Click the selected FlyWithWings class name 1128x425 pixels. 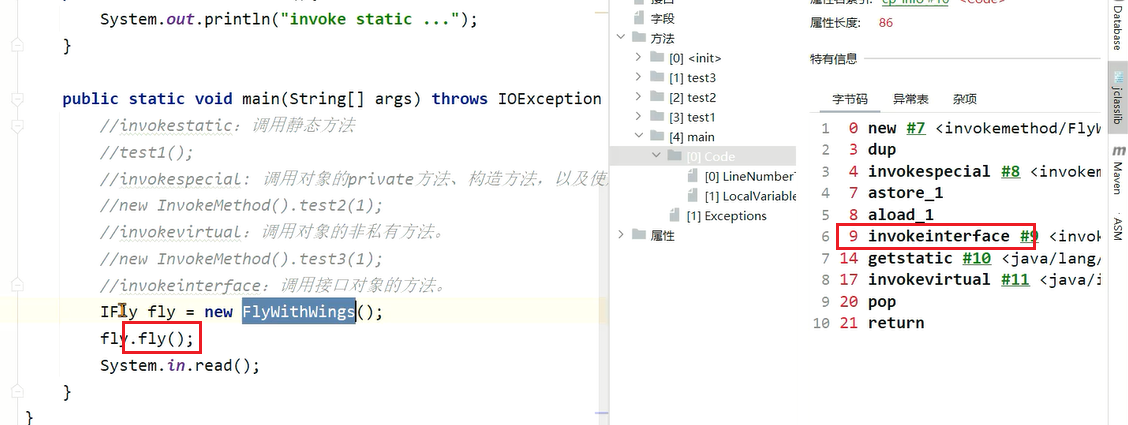coord(299,311)
